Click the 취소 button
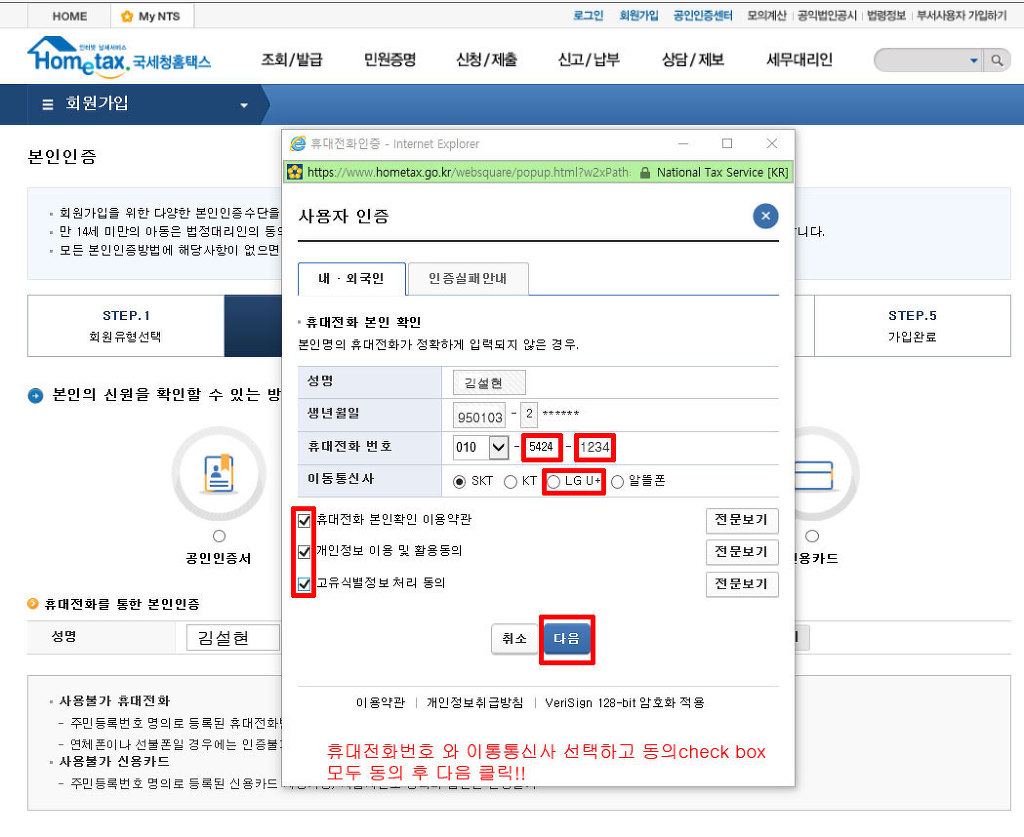1024x837 pixels. pos(514,639)
